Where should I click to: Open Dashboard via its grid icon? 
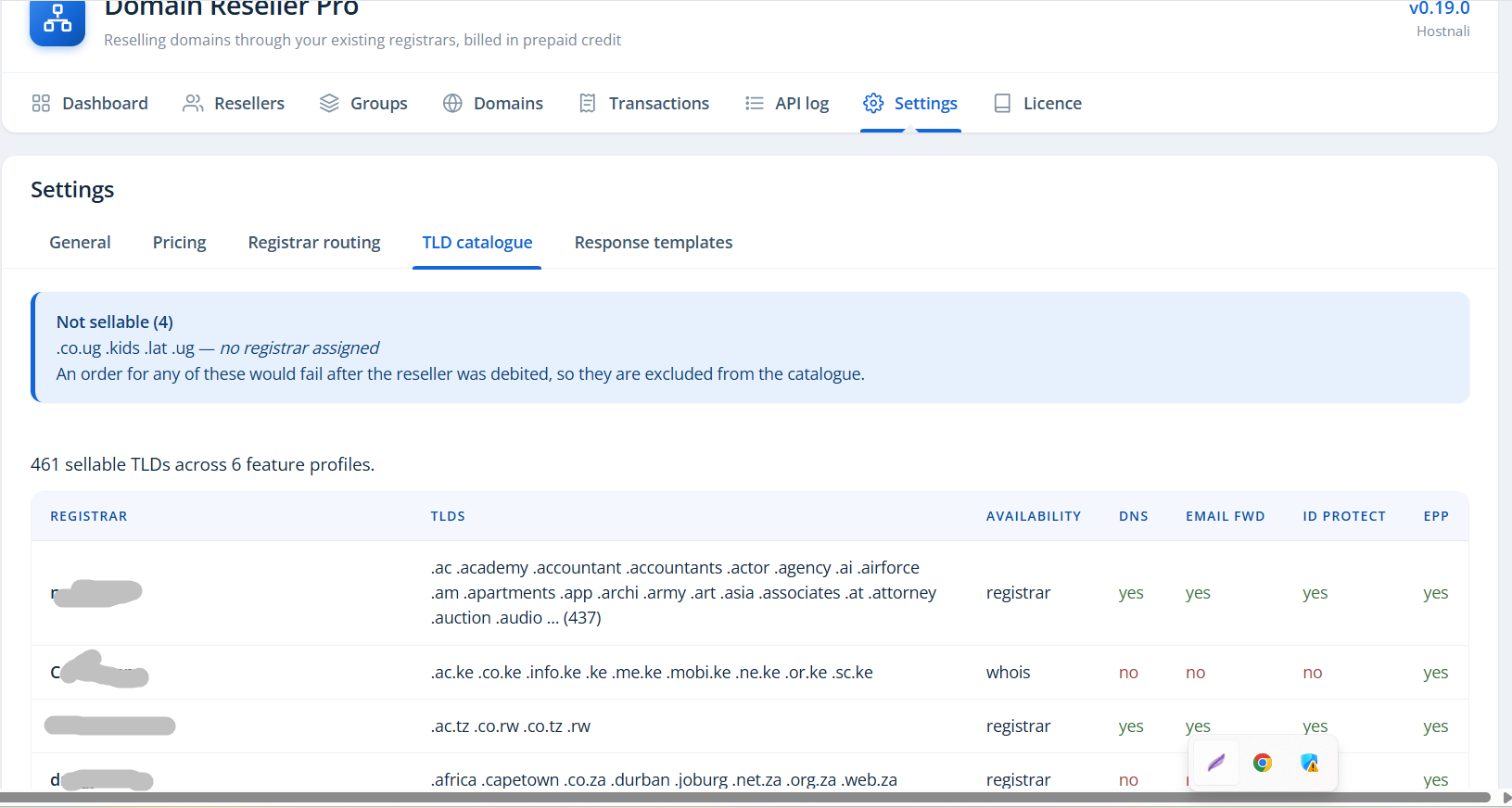click(41, 103)
